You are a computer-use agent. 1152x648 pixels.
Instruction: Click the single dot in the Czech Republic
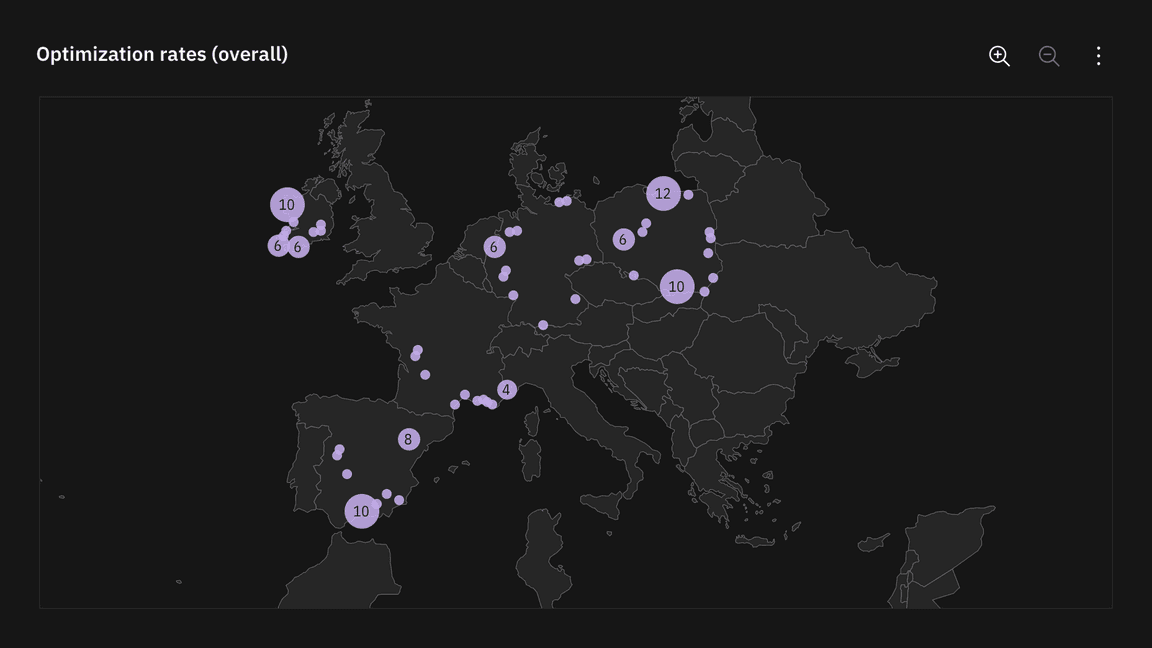tap(575, 299)
